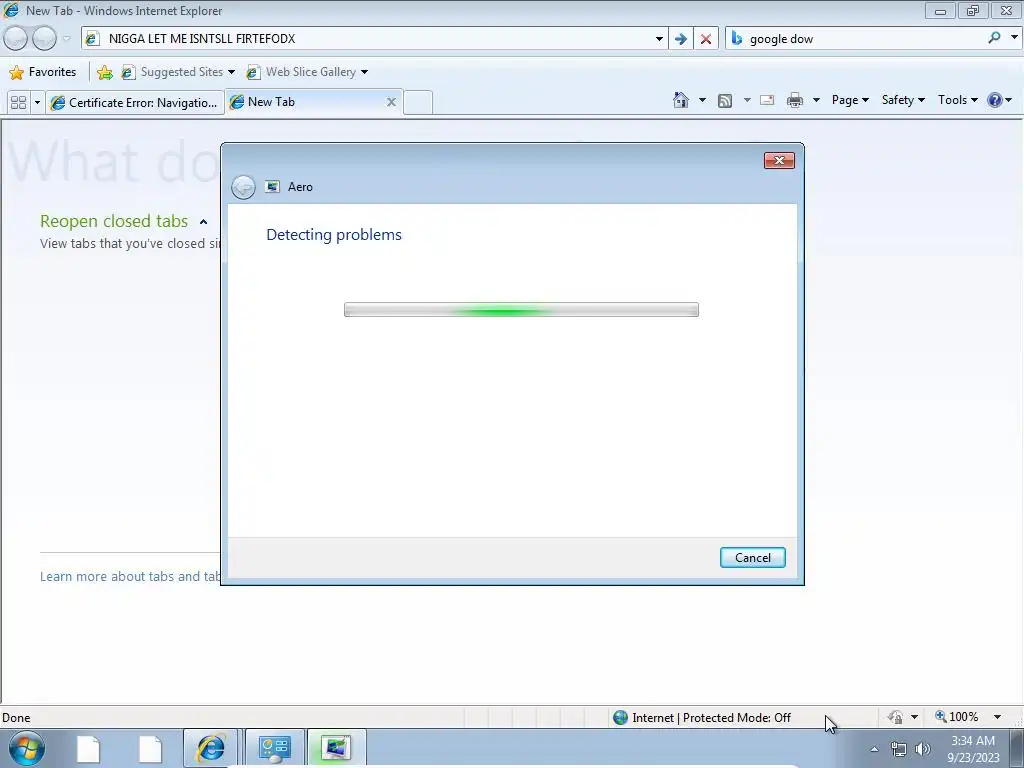
Task: Open the Quick Tabs grid icon
Action: [19, 103]
